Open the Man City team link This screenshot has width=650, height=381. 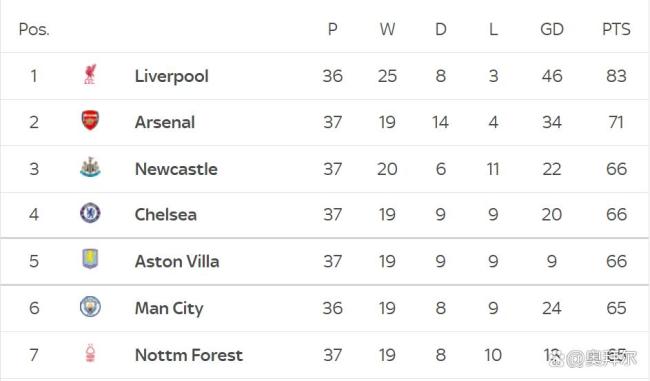coord(169,308)
